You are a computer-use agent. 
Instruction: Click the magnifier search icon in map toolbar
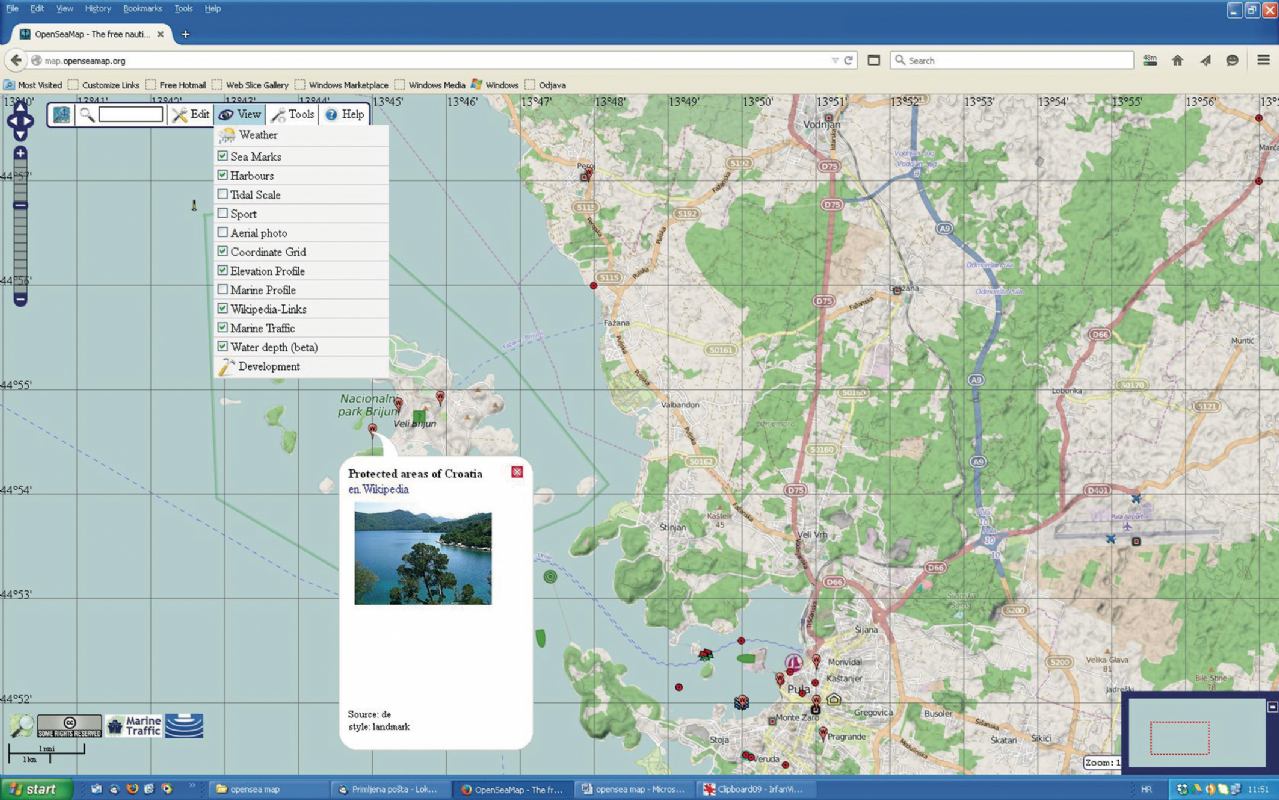87,115
